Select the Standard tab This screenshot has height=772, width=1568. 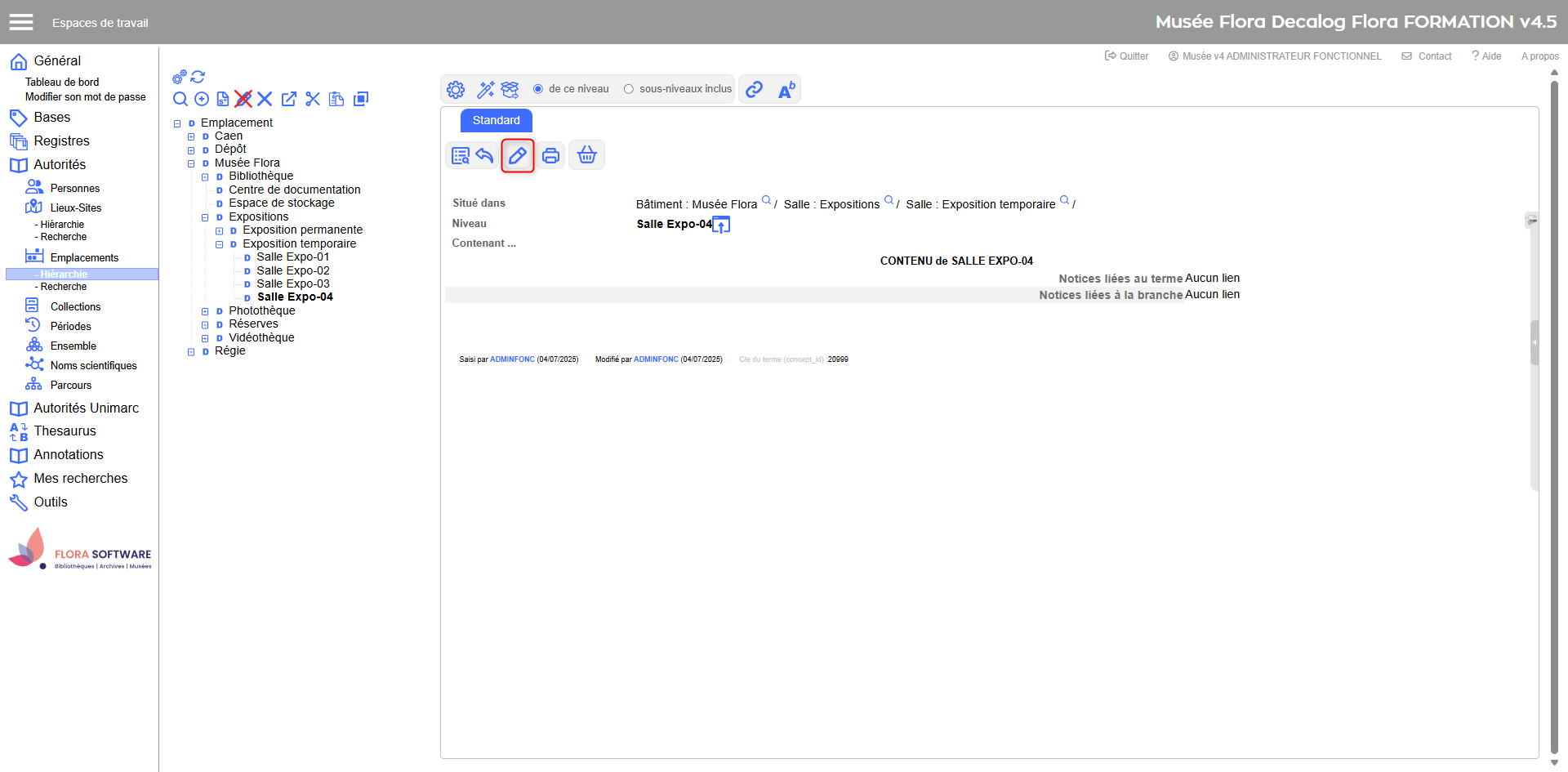pyautogui.click(x=496, y=120)
